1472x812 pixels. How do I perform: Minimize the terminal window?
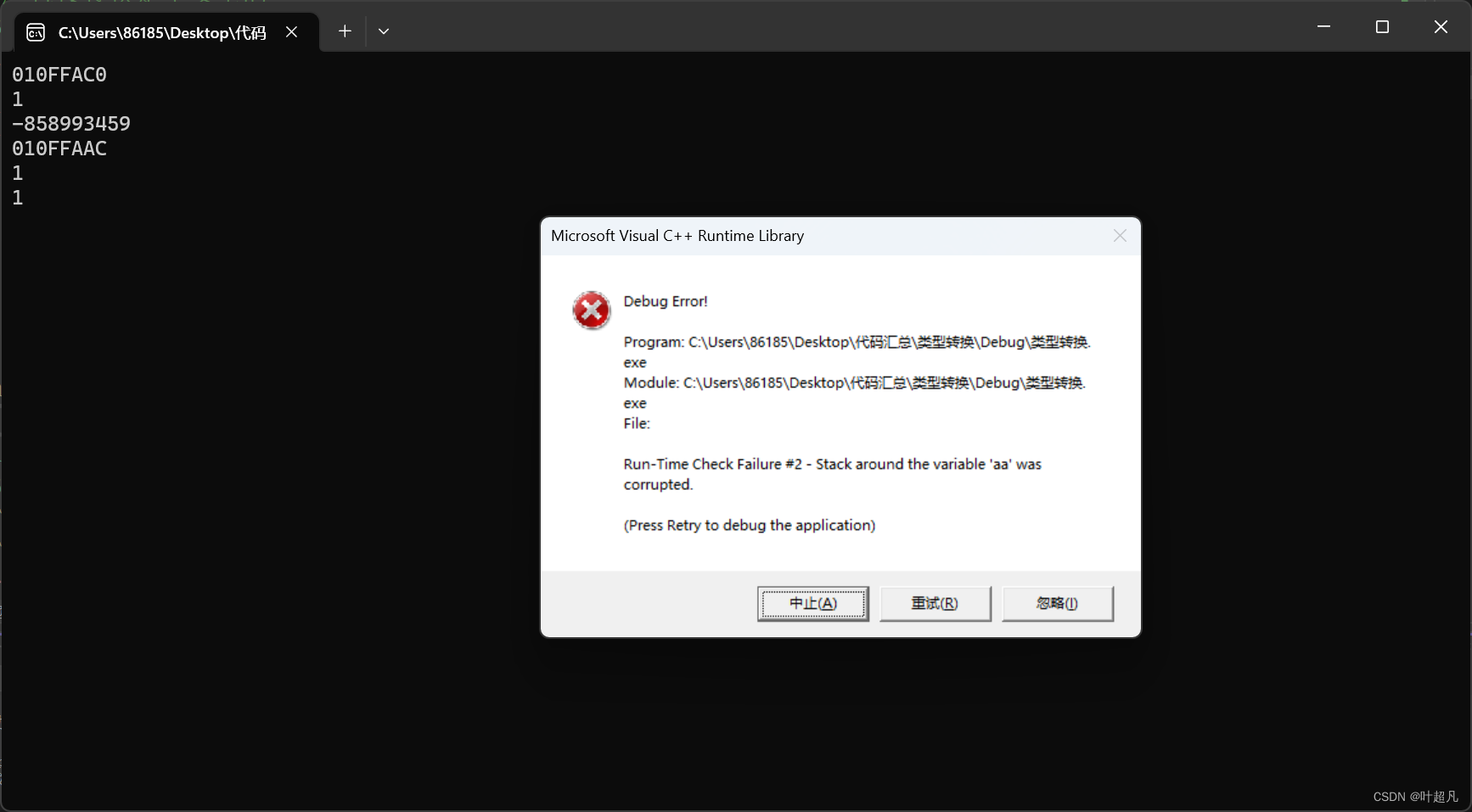[1323, 26]
